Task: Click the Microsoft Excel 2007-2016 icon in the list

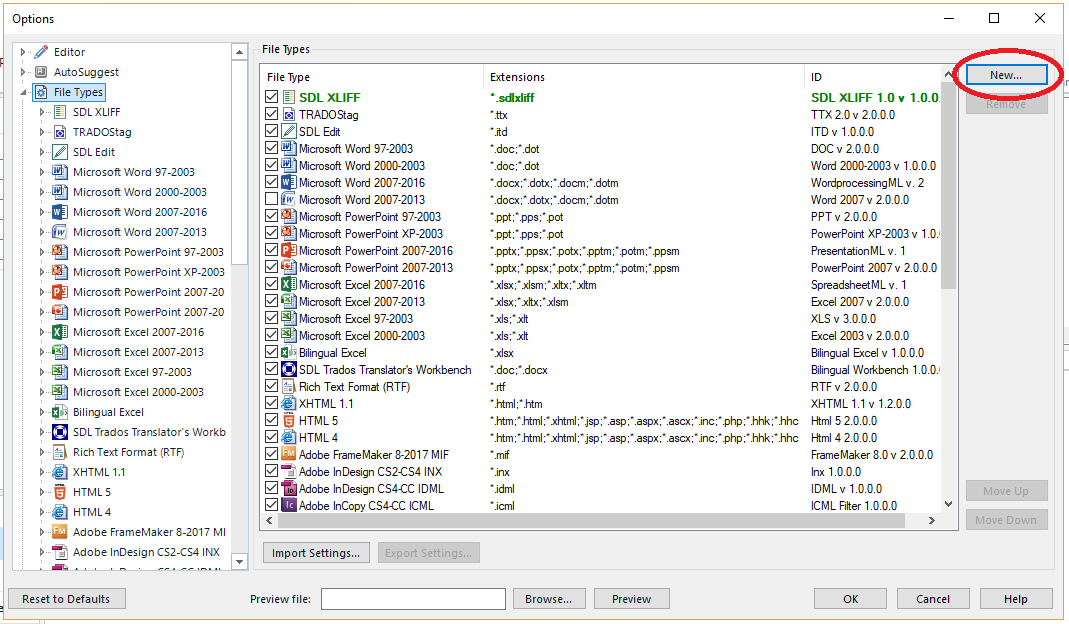Action: pos(288,285)
